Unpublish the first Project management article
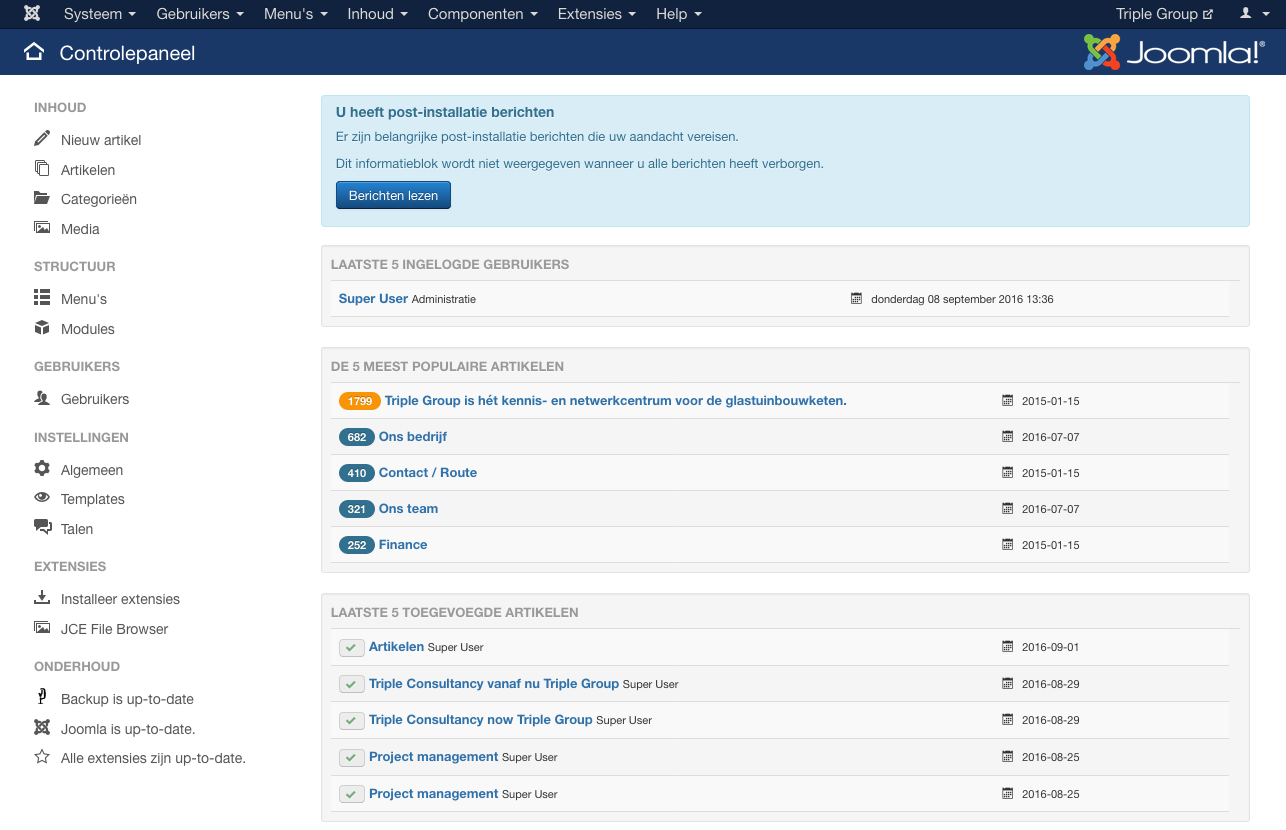The width and height of the screenshot is (1286, 830). (351, 758)
